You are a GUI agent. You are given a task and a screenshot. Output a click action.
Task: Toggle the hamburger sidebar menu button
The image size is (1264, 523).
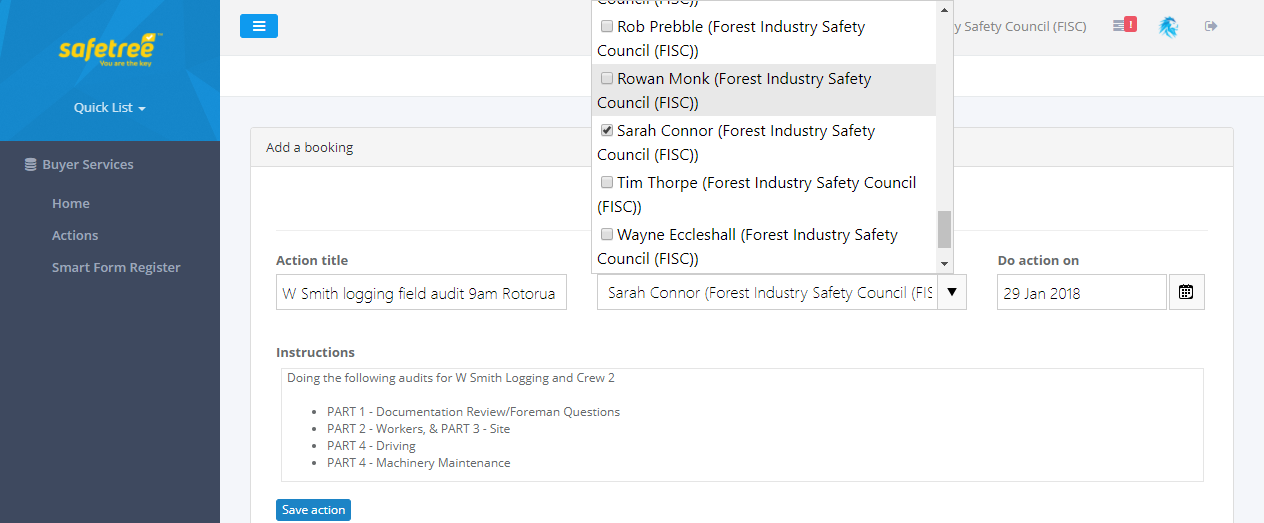(259, 26)
